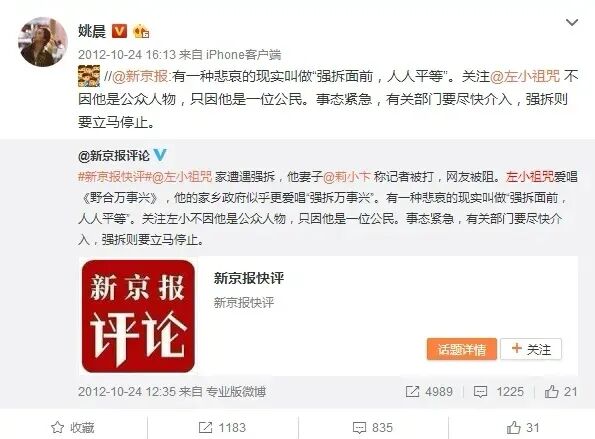Click the 话题详情 orange button
The width and height of the screenshot is (595, 439).
coord(461,349)
